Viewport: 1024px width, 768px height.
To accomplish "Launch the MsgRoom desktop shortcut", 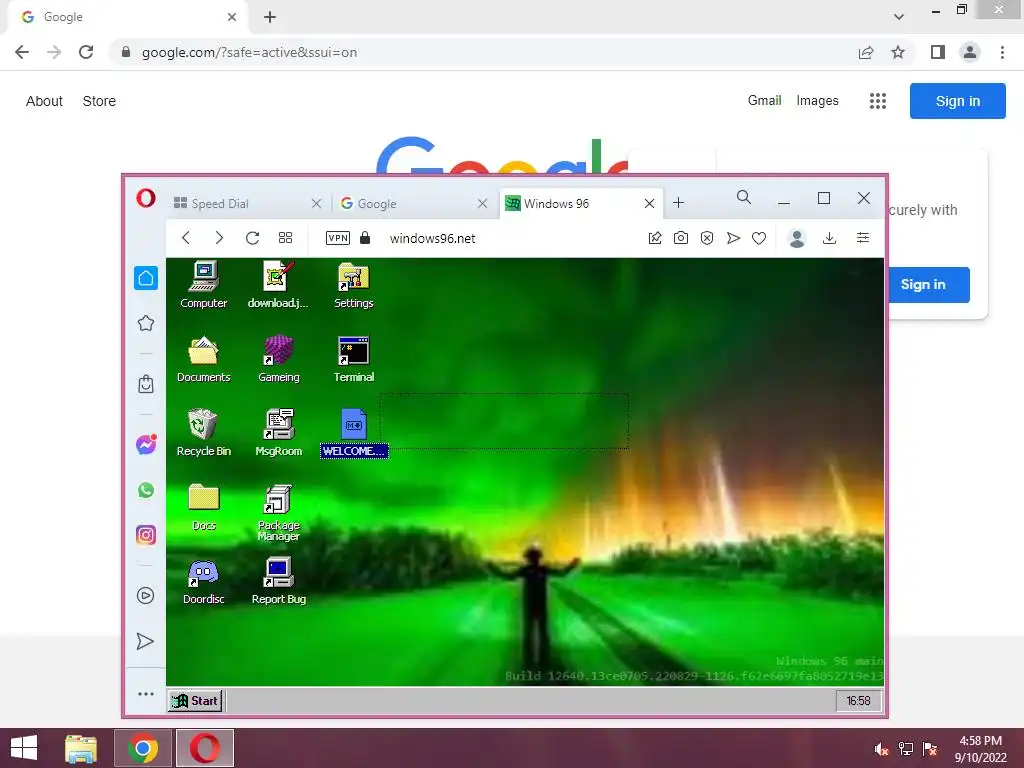I will tap(278, 432).
